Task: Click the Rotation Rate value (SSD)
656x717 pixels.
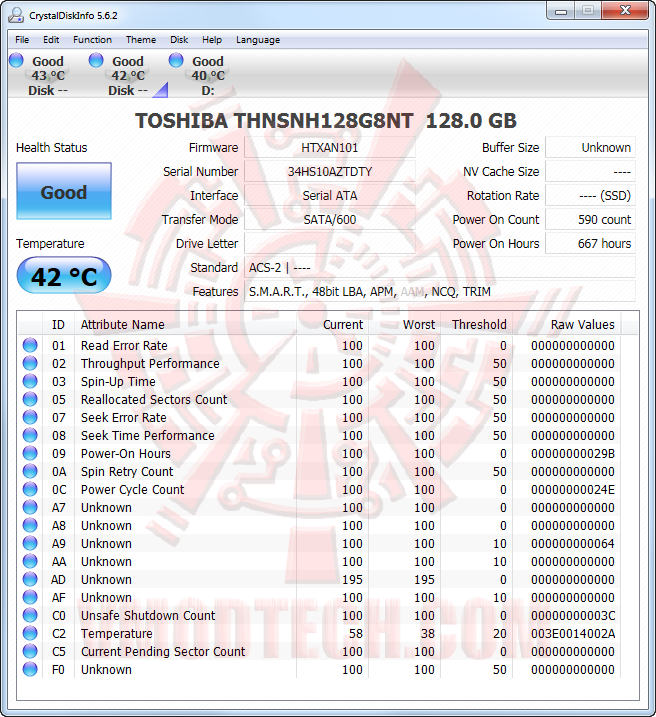Action: [590, 196]
